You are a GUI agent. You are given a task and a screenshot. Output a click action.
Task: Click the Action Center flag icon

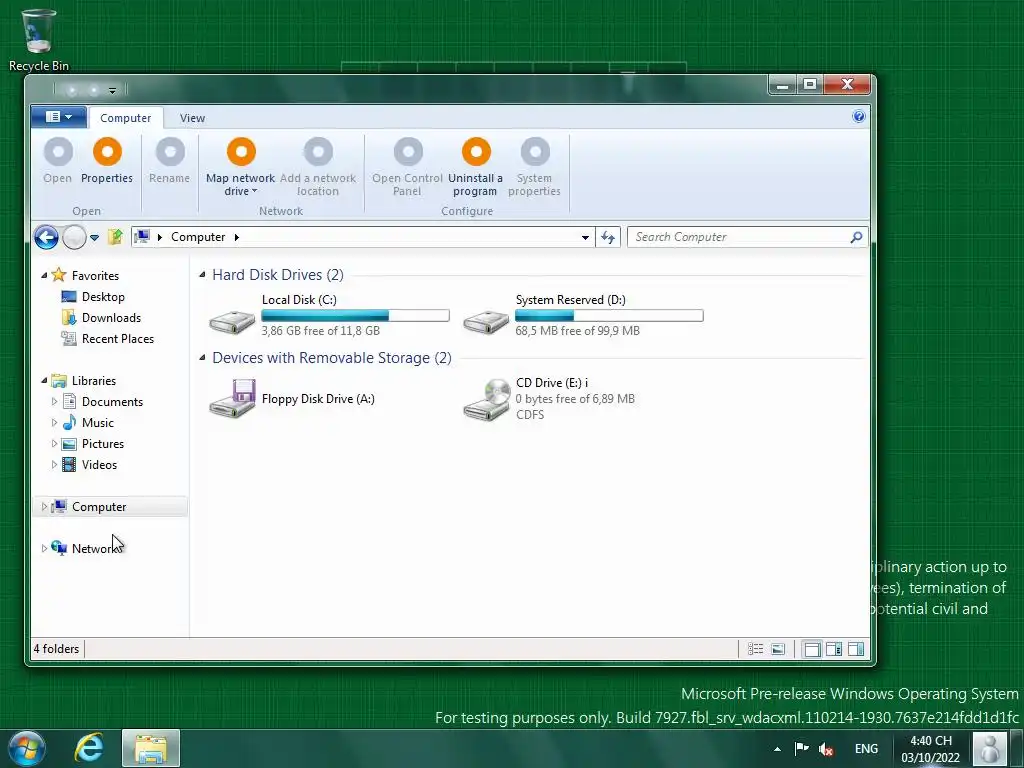(x=801, y=748)
